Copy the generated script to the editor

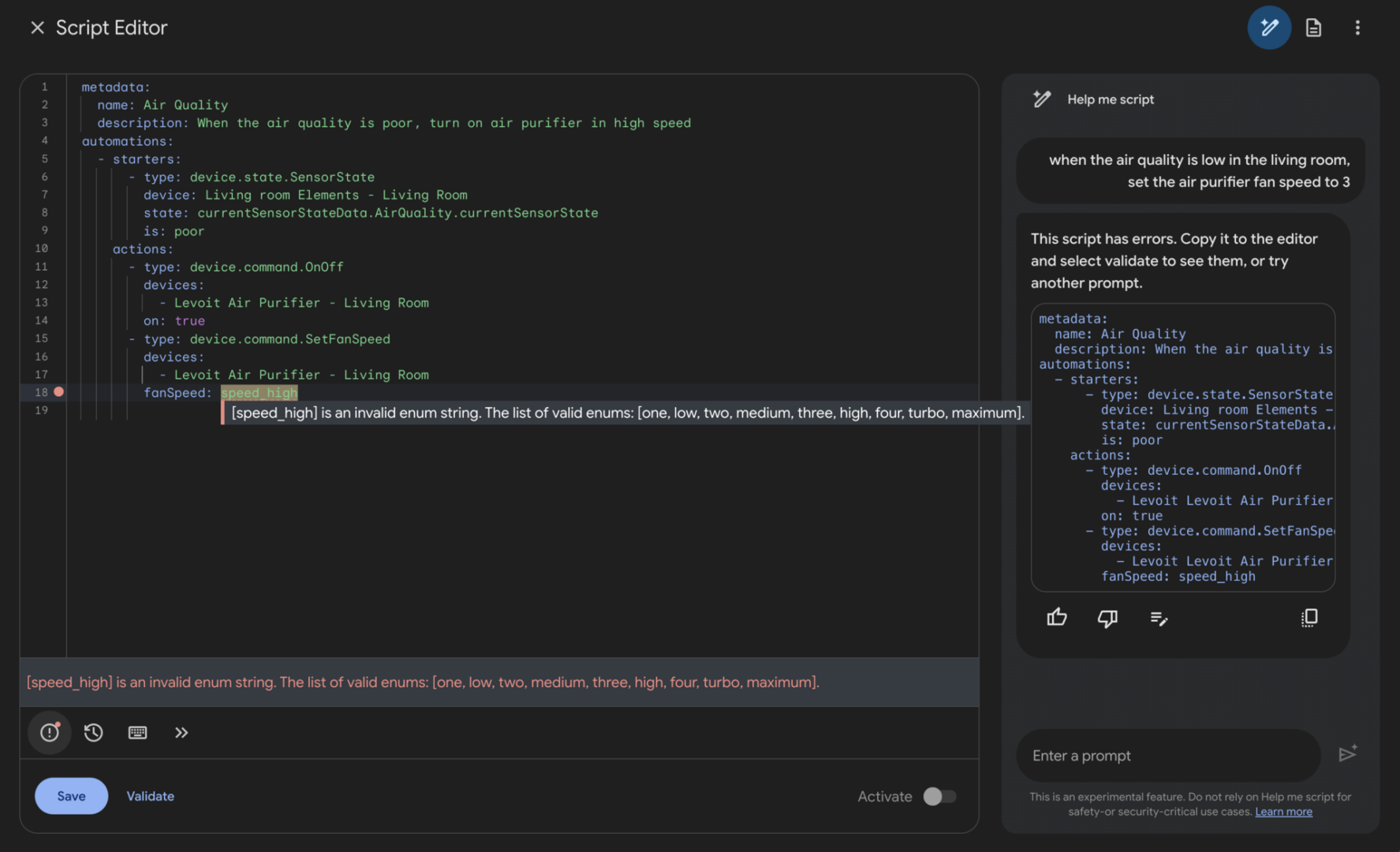[1309, 618]
